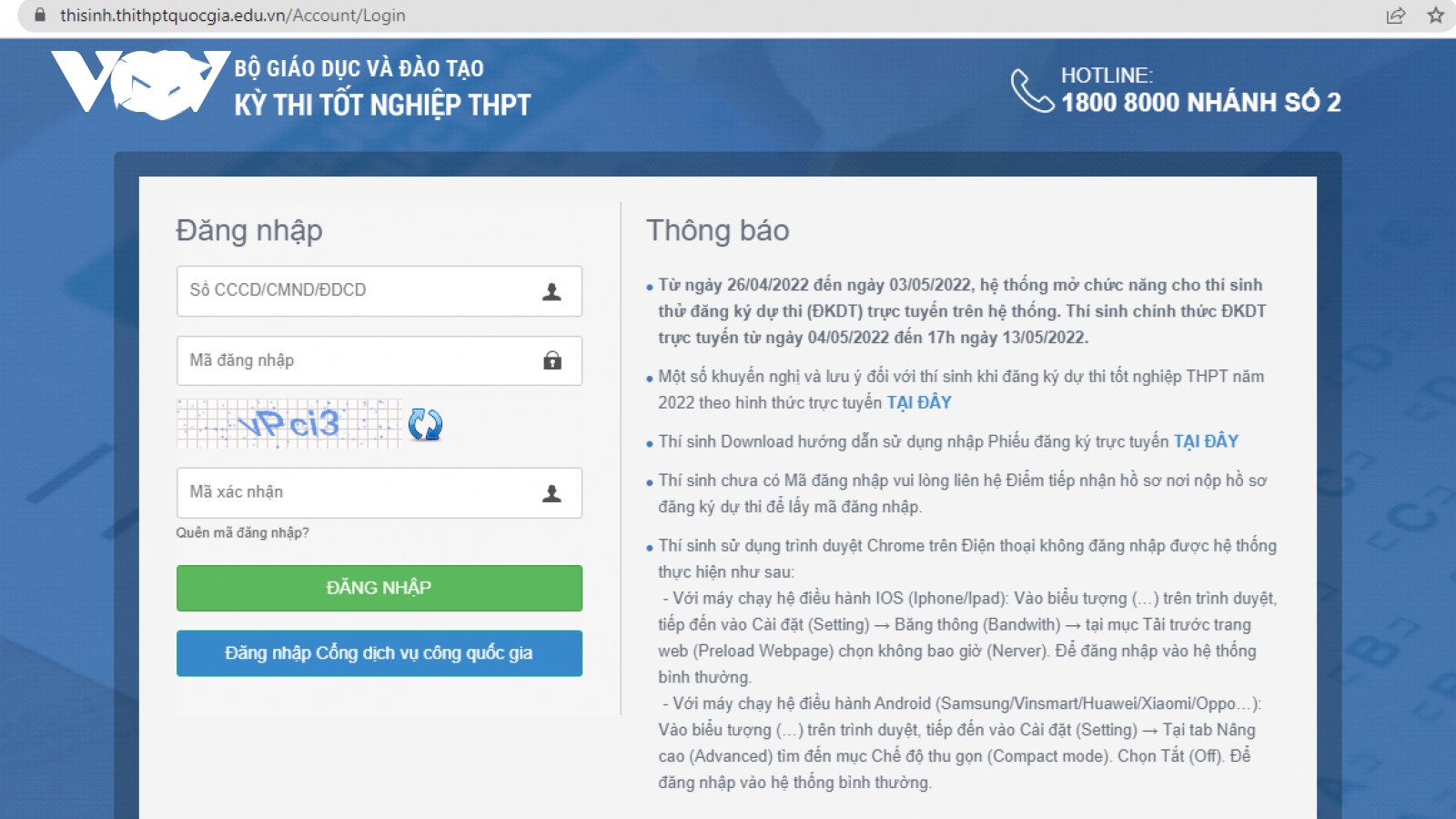Select the Mã xác nhận captcha input

[355, 493]
